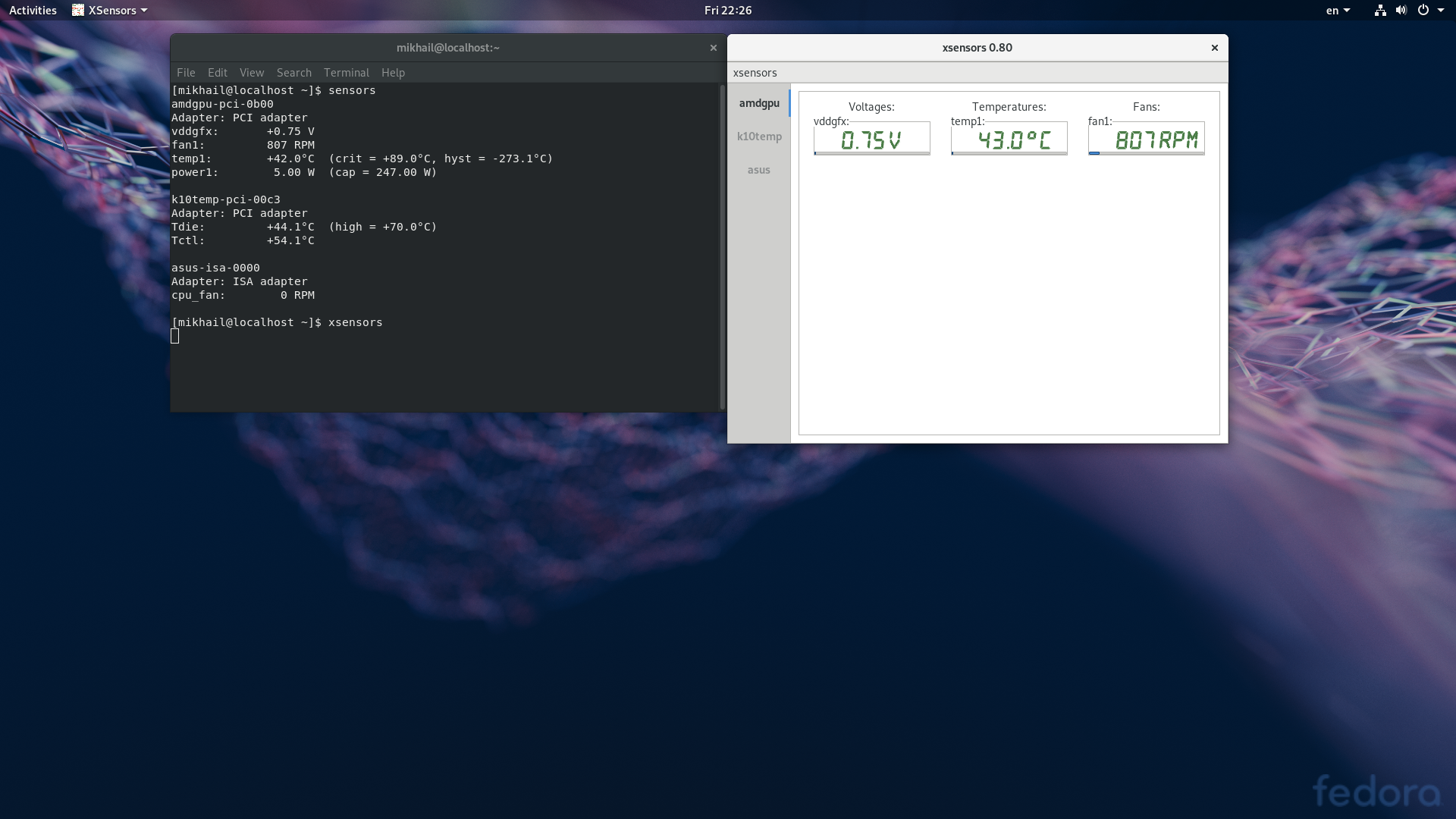Click the Activities button
The image size is (1456, 819).
(x=33, y=10)
